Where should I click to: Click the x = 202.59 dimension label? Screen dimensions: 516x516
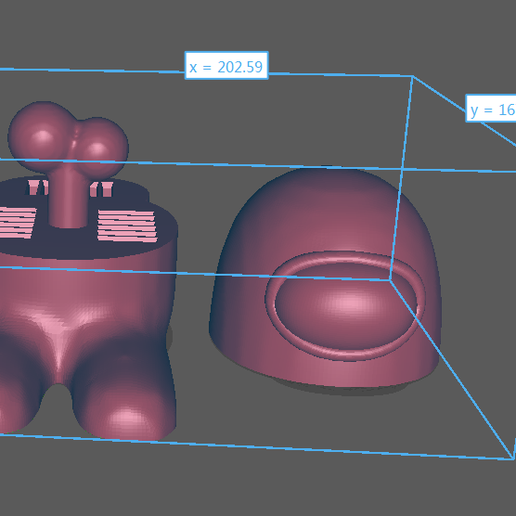(x=226, y=66)
